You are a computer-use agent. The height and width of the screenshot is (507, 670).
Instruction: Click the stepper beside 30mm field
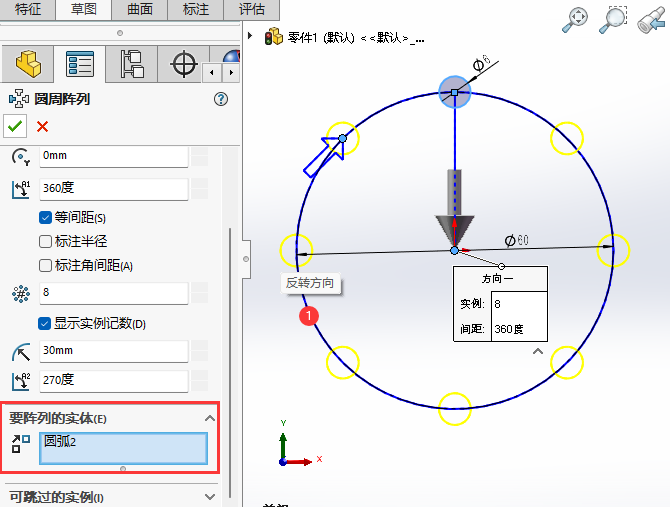click(x=200, y=351)
